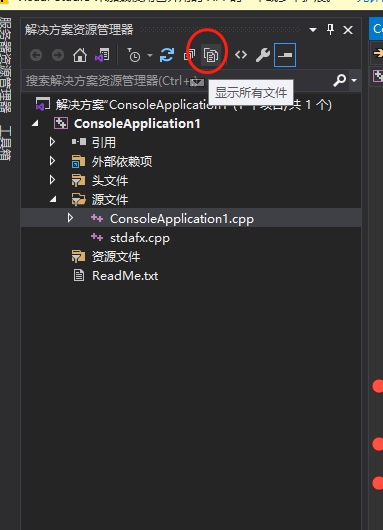Expand the 外部依赖项 node

point(52,161)
